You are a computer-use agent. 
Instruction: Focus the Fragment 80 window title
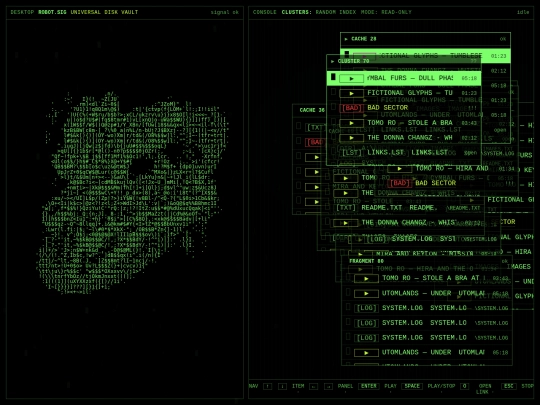pos(366,261)
